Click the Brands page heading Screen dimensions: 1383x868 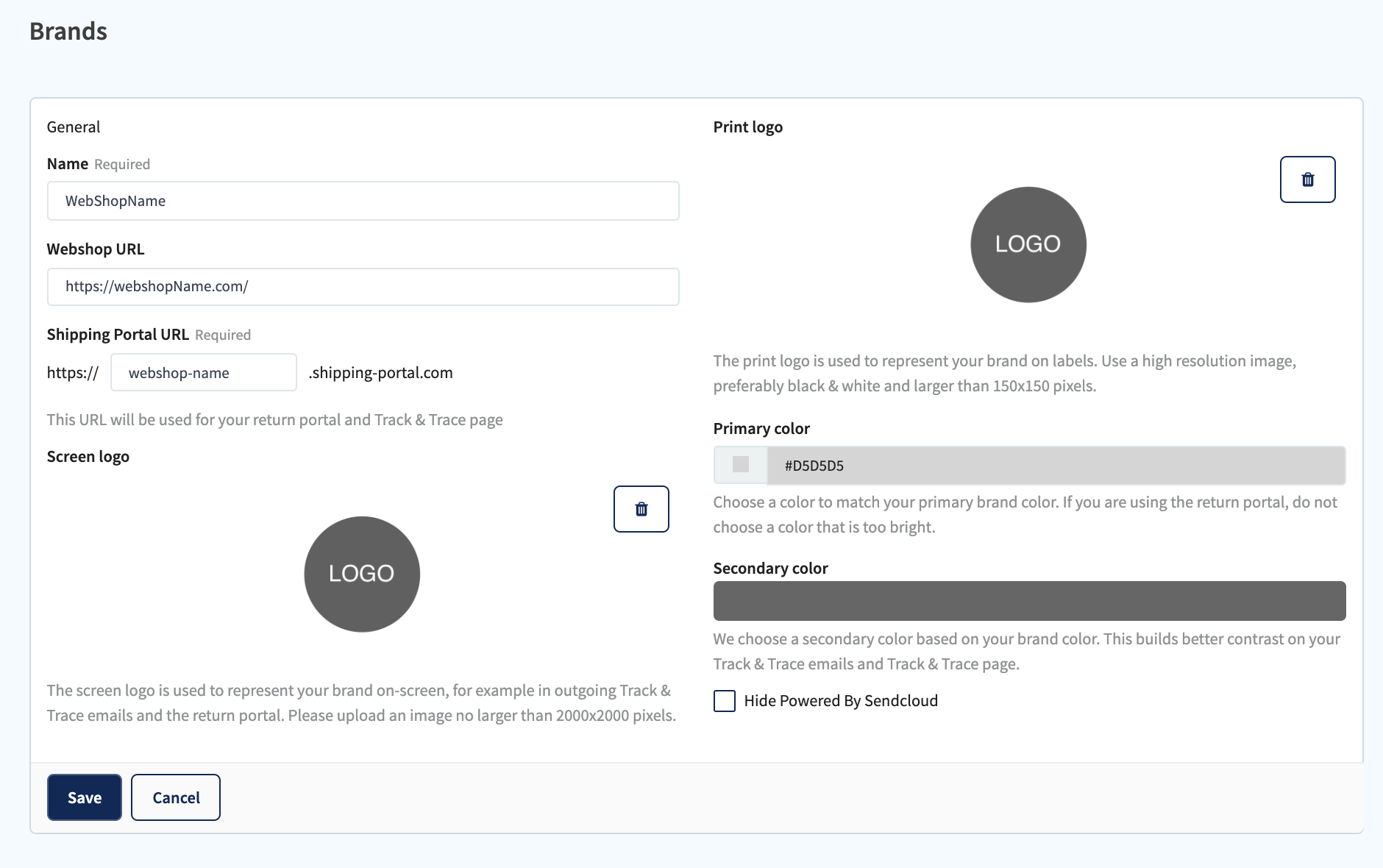[68, 31]
